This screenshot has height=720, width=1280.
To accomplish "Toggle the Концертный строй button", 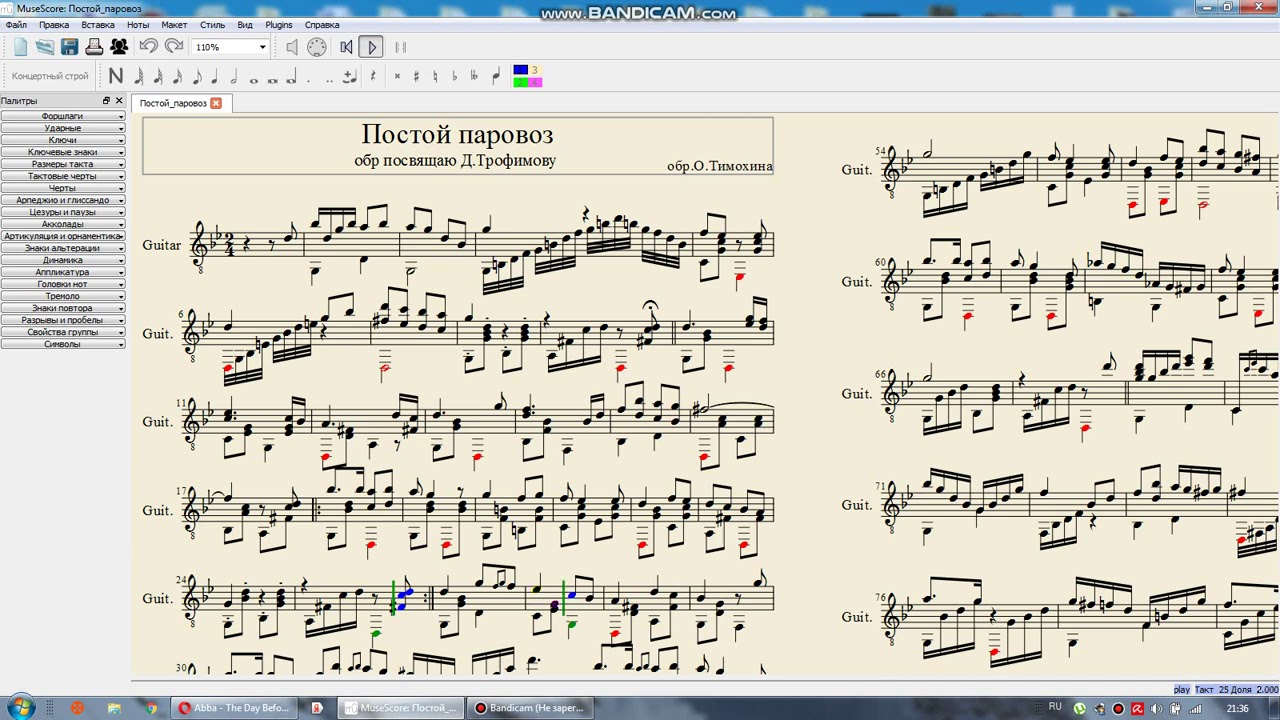I will pos(50,76).
